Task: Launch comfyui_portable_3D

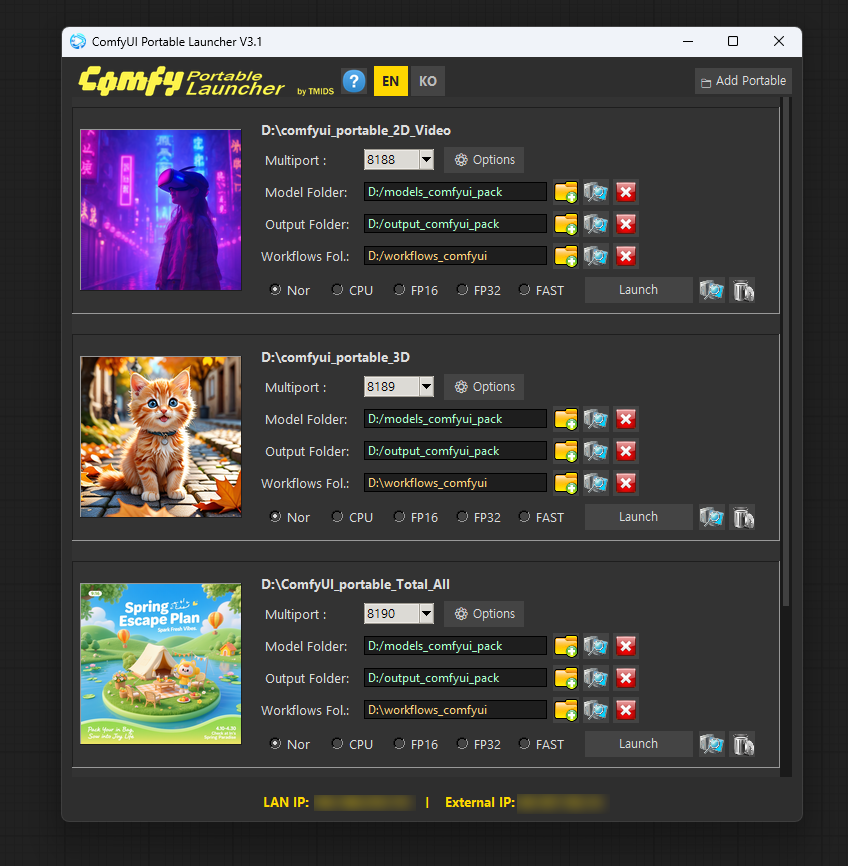Action: click(638, 517)
